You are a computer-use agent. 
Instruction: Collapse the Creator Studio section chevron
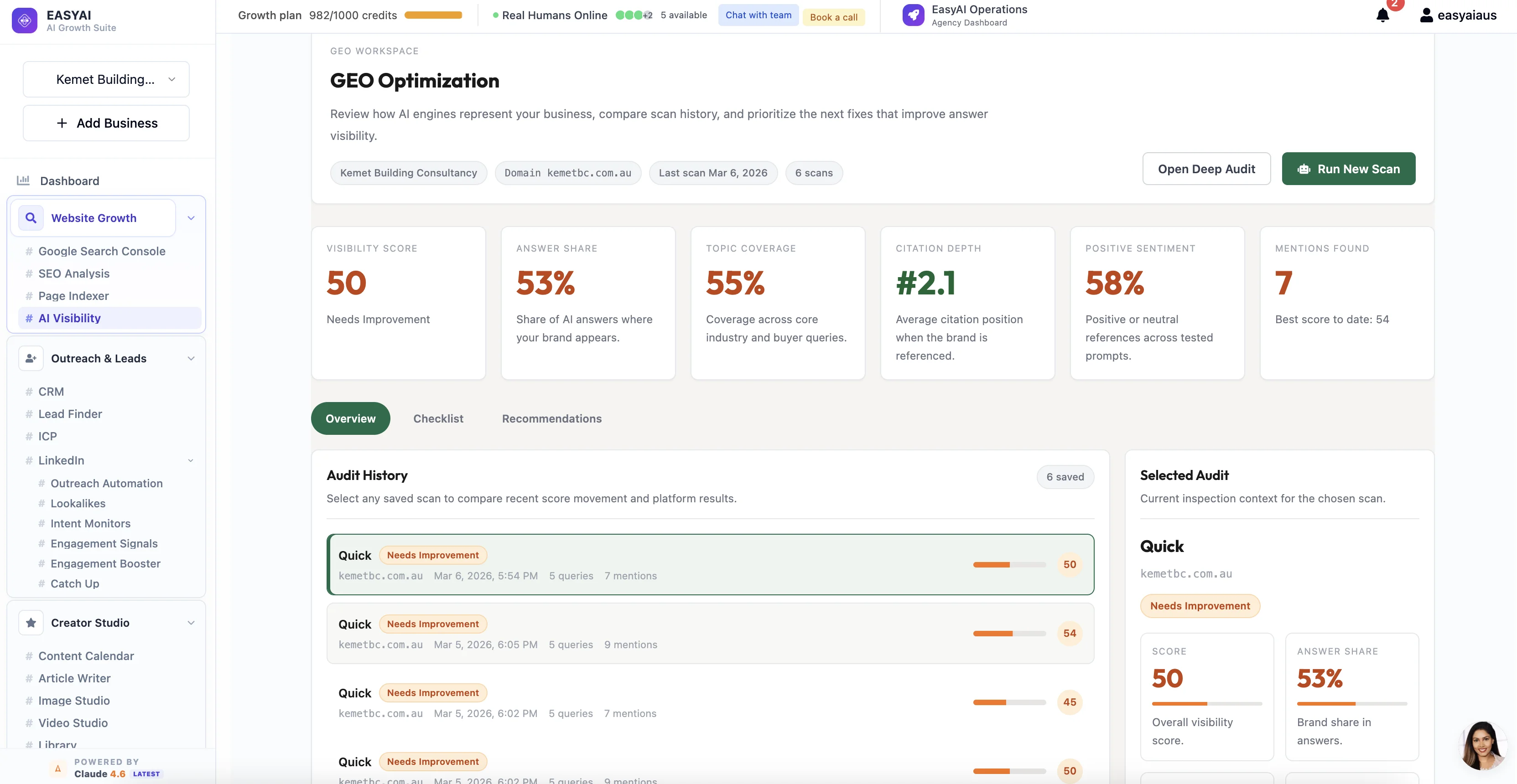pyautogui.click(x=191, y=623)
